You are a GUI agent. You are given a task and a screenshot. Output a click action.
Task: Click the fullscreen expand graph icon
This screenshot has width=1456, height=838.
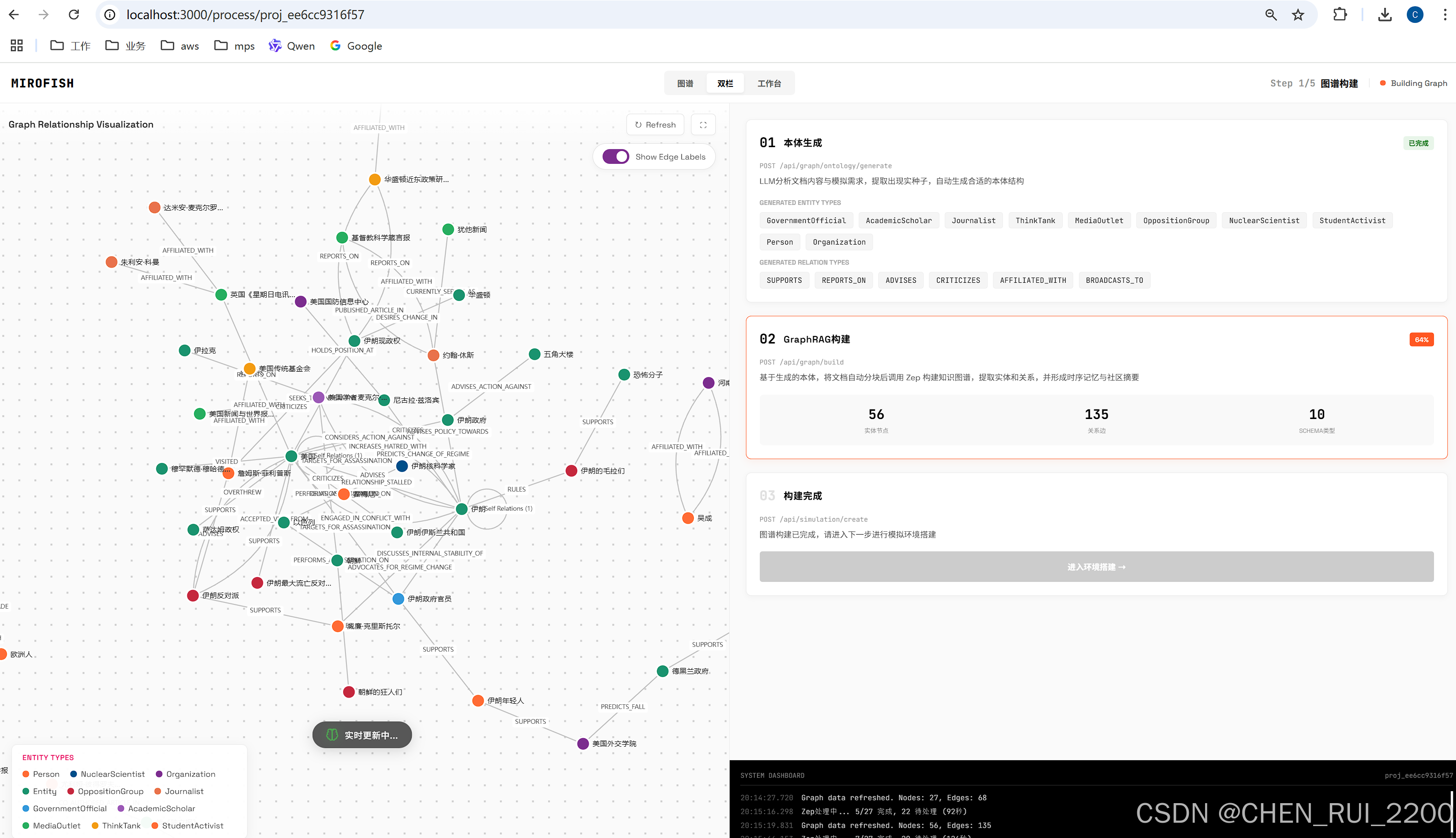click(x=703, y=125)
